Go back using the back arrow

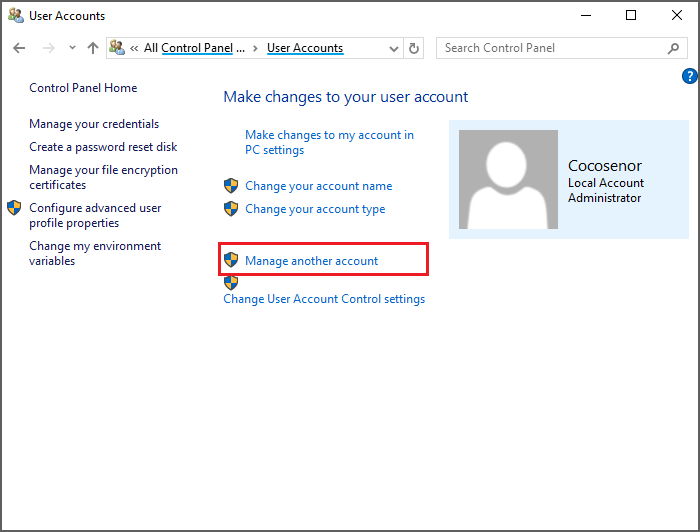pyautogui.click(x=19, y=48)
